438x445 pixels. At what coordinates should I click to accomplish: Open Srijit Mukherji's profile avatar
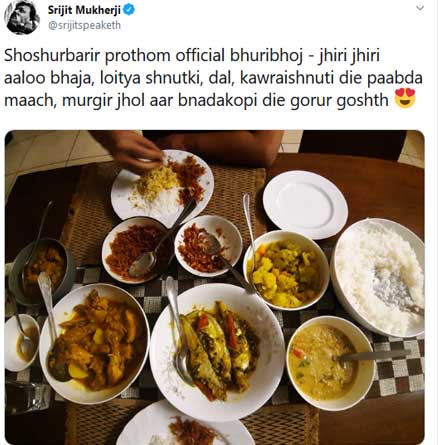pos(22,17)
